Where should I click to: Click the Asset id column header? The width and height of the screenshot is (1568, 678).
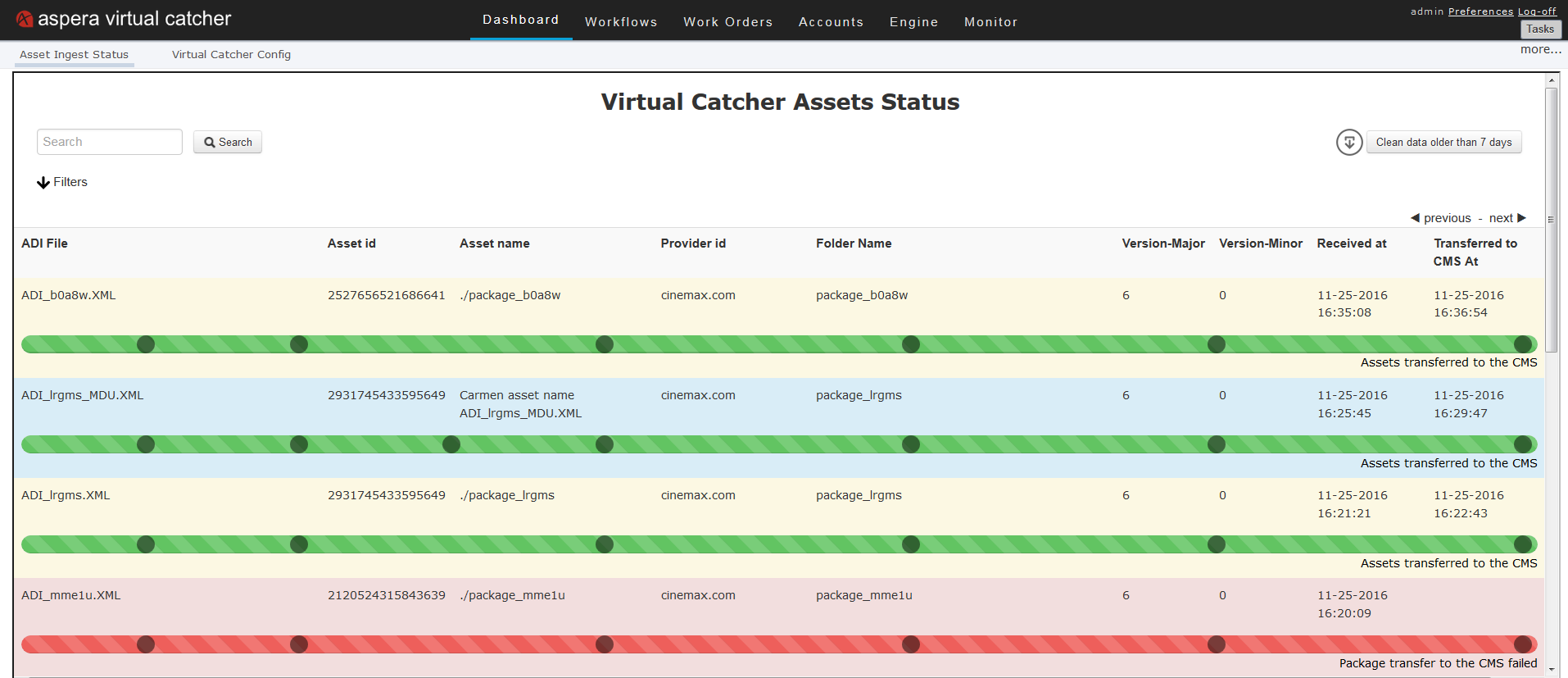pos(351,243)
